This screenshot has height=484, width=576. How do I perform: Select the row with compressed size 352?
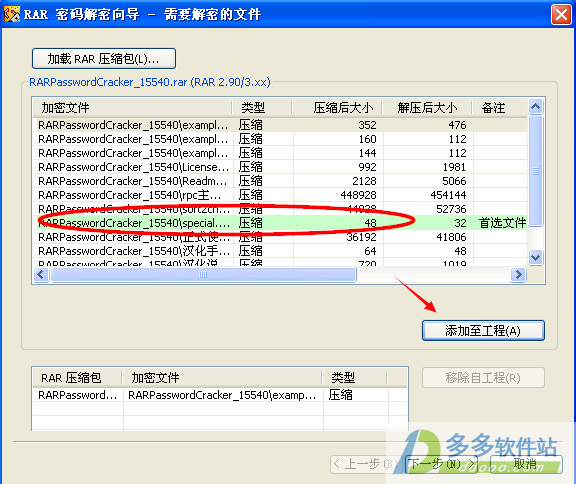[280, 125]
